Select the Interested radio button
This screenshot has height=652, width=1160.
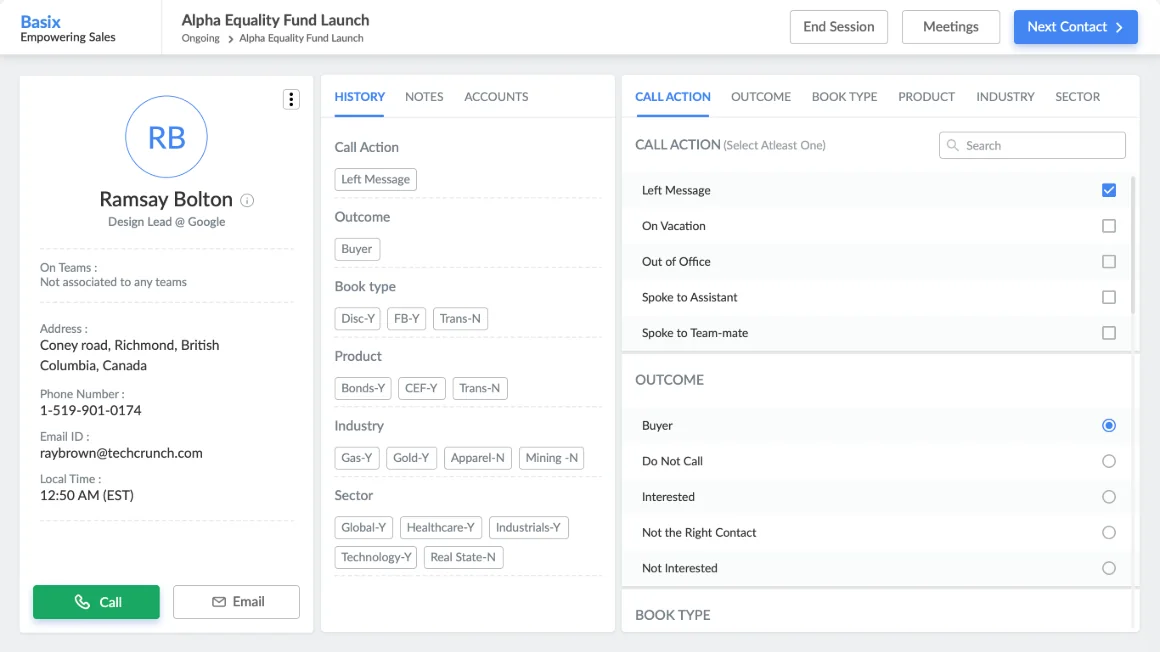coord(1108,497)
